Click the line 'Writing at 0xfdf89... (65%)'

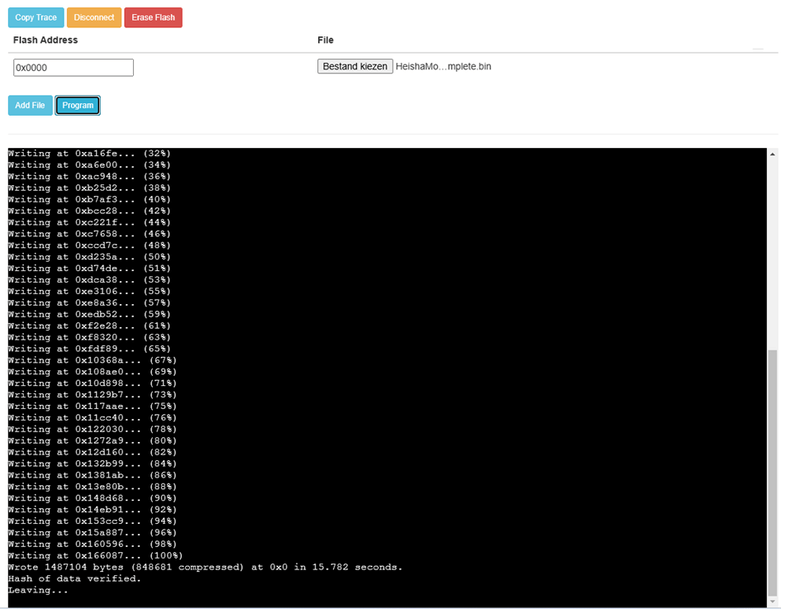[89, 349]
